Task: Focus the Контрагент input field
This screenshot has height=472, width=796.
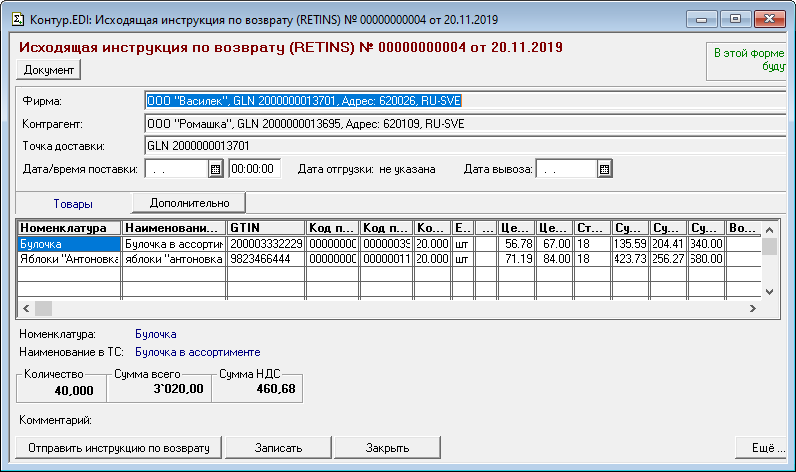Action: coord(466,124)
